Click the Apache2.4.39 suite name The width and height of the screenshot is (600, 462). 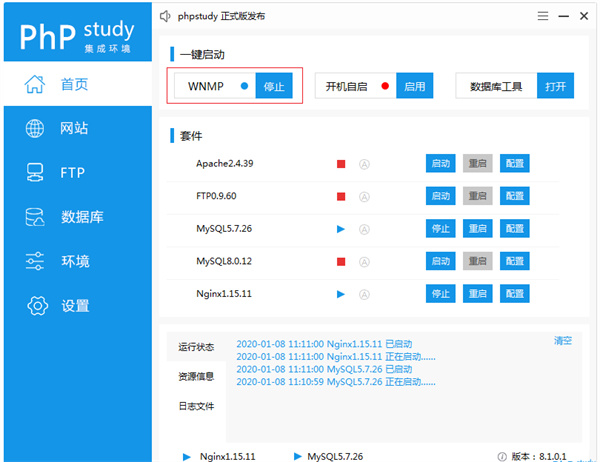pos(225,163)
